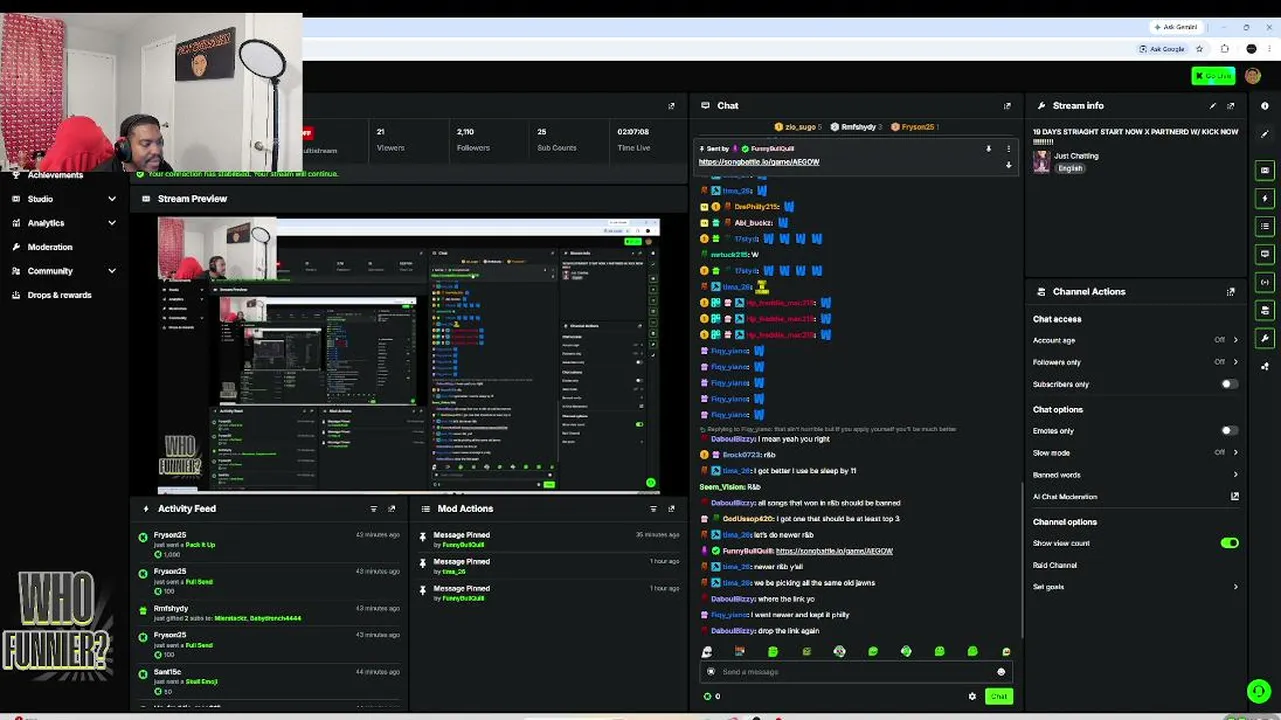This screenshot has height=720, width=1281.
Task: Open pinned songbattle.io game link
Action: [759, 162]
